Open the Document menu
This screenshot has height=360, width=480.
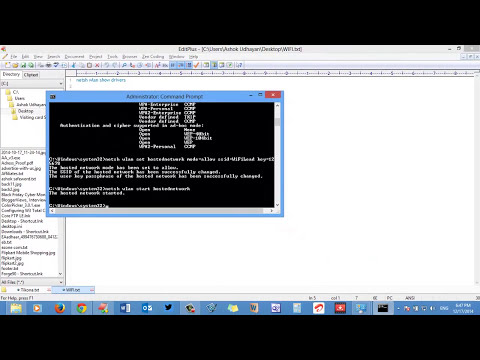click(x=74, y=57)
